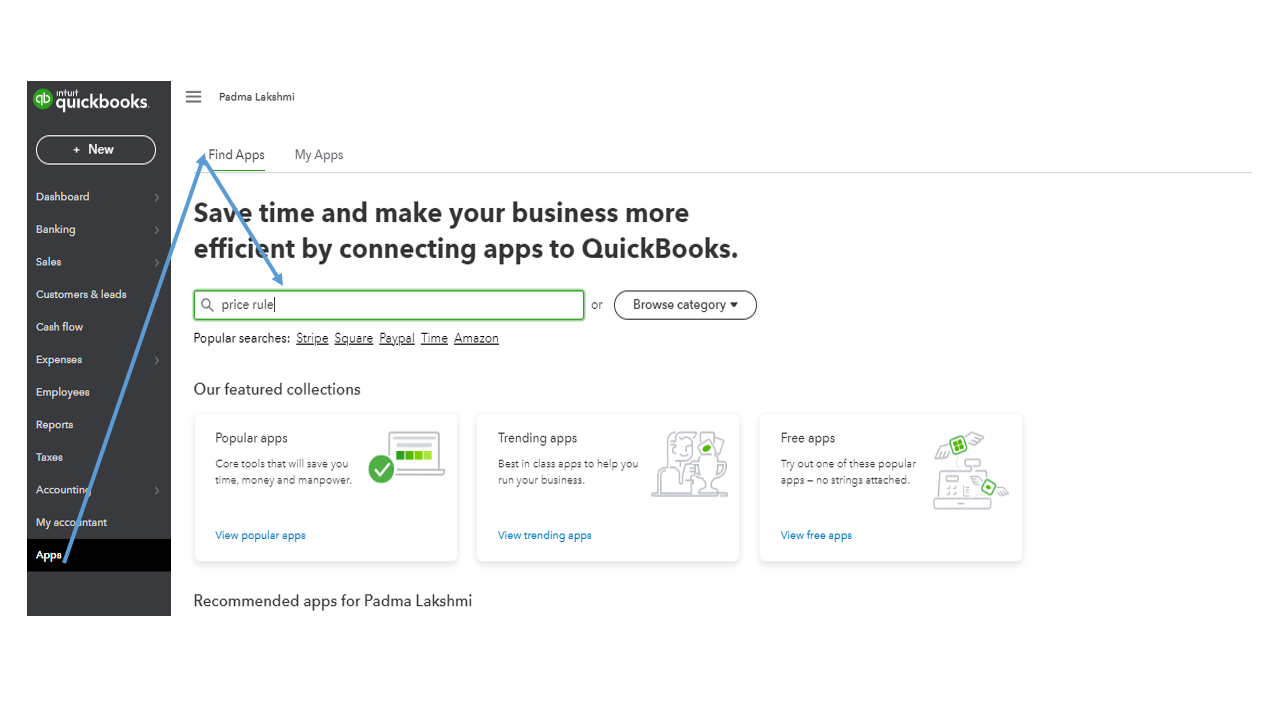The image size is (1280, 720).
Task: Open Reports from the sidebar
Action: pyautogui.click(x=54, y=424)
